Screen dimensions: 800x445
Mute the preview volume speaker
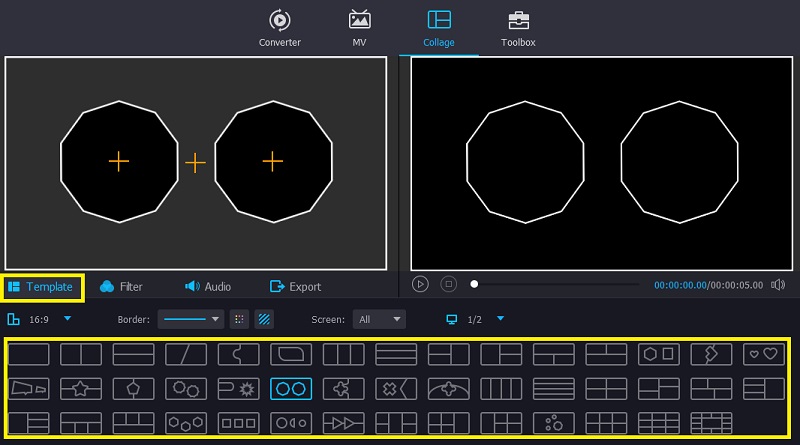coord(778,285)
